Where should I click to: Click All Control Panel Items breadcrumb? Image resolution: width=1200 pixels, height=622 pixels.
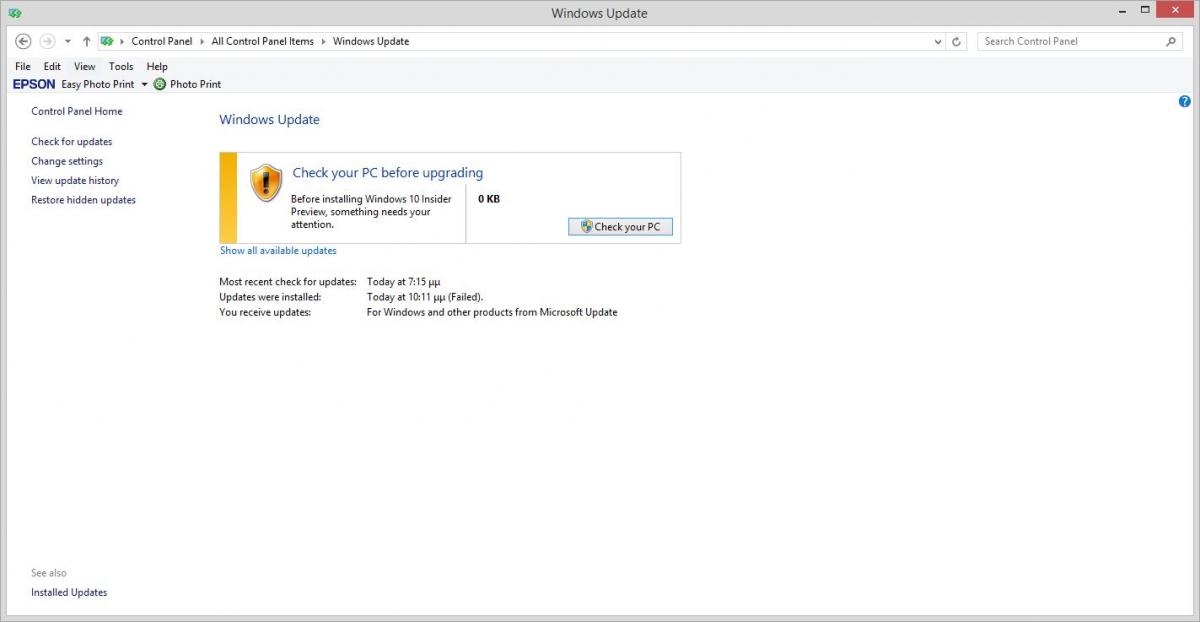(x=263, y=41)
